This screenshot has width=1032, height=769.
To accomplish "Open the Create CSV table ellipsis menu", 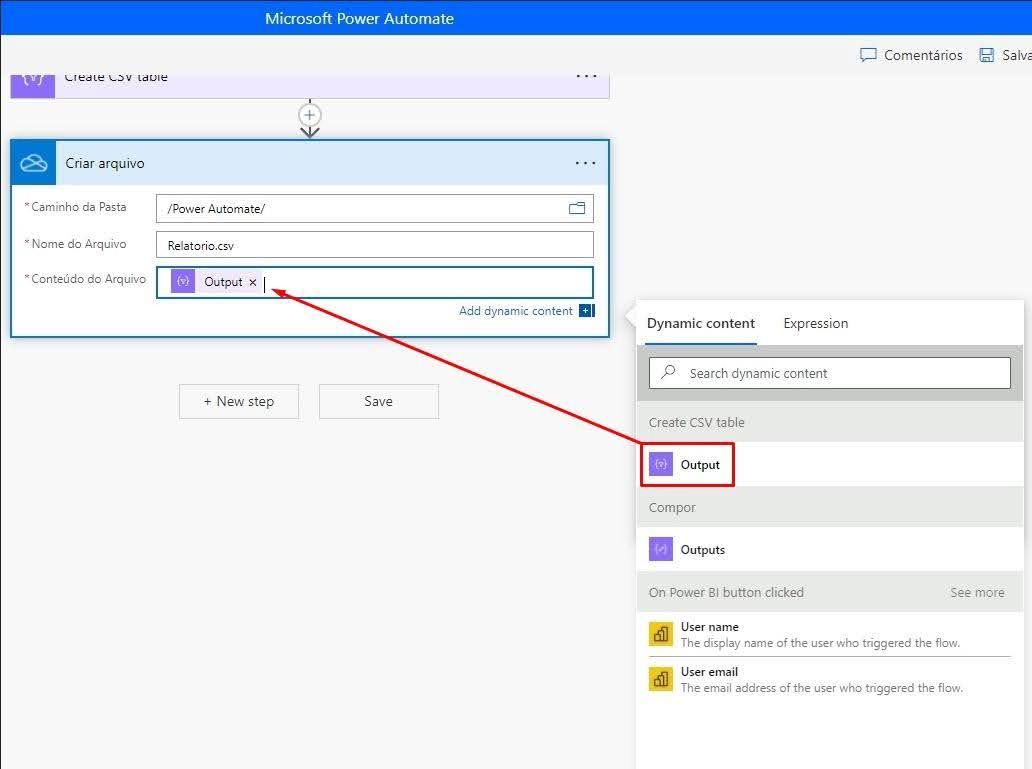I will pyautogui.click(x=586, y=77).
